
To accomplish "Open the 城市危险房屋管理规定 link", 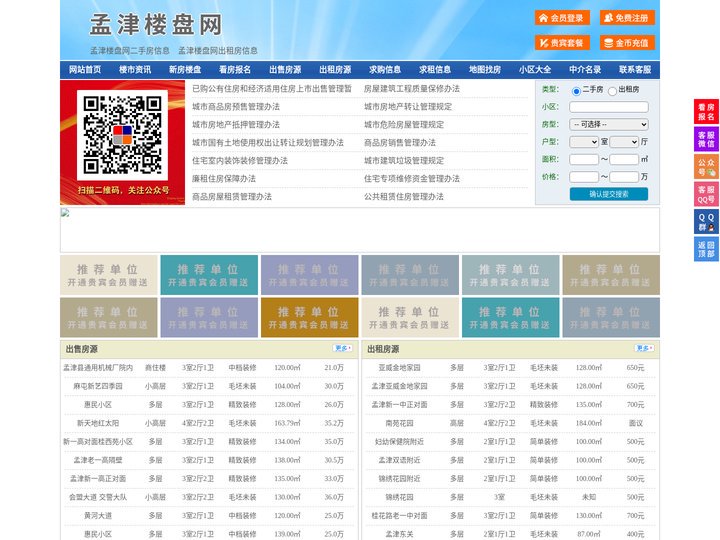I will tap(404, 124).
